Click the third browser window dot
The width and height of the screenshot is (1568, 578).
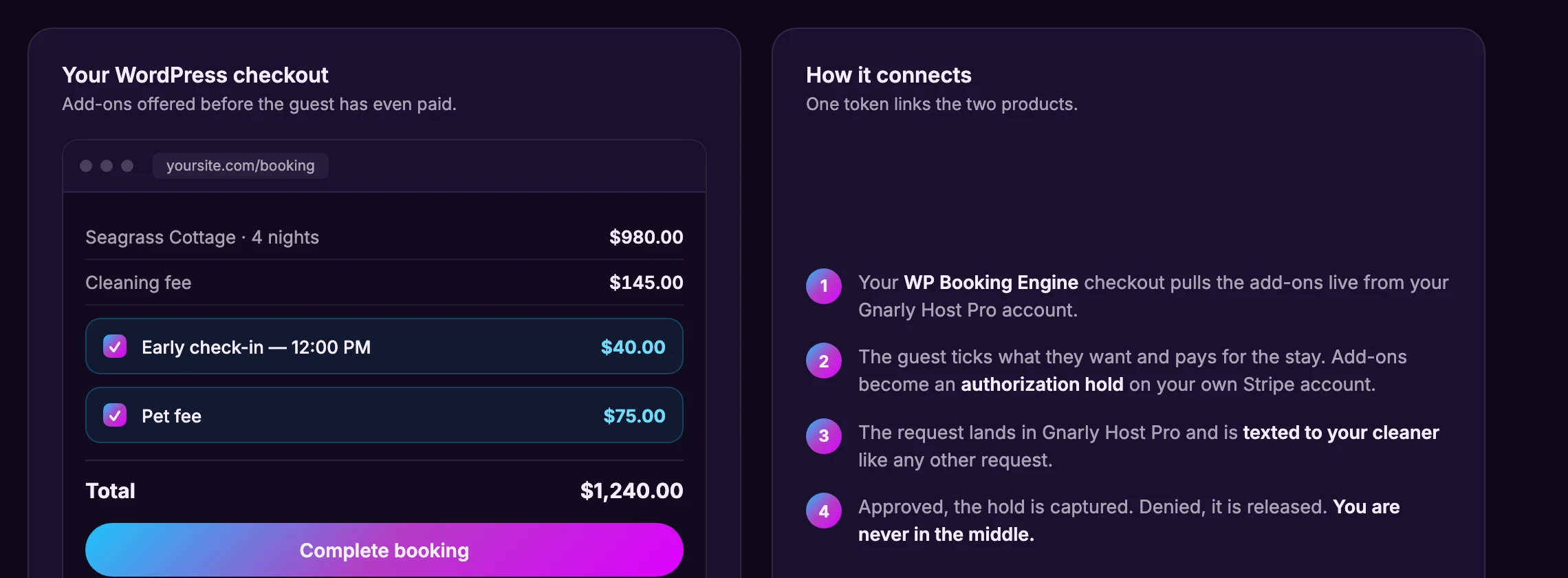127,166
